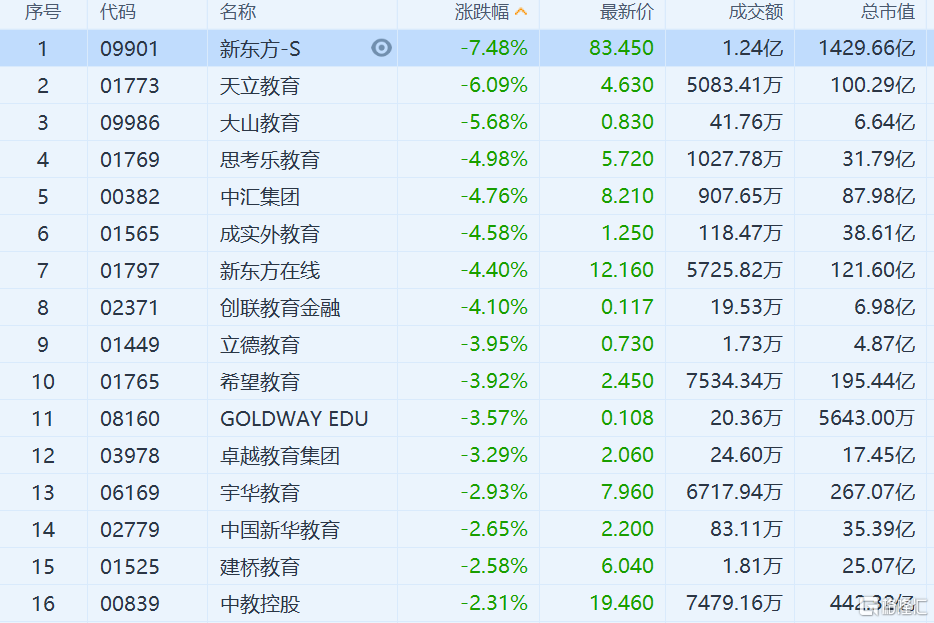Click 新东方-S latest price 83.450

pyautogui.click(x=621, y=48)
